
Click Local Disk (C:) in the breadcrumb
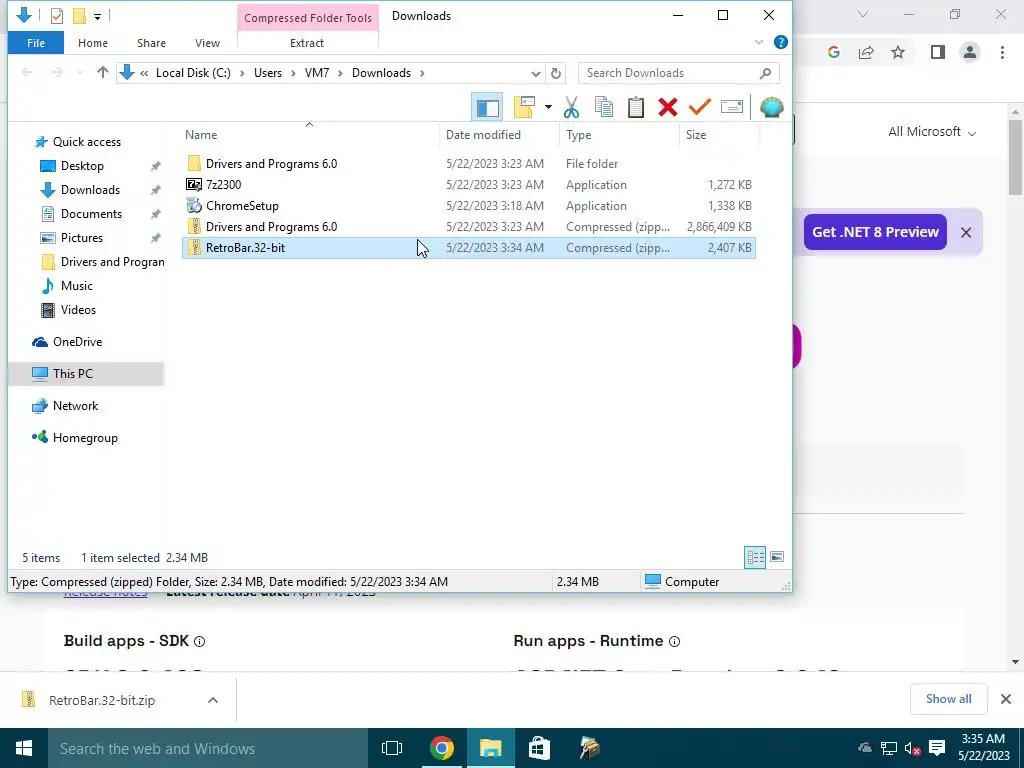click(193, 73)
